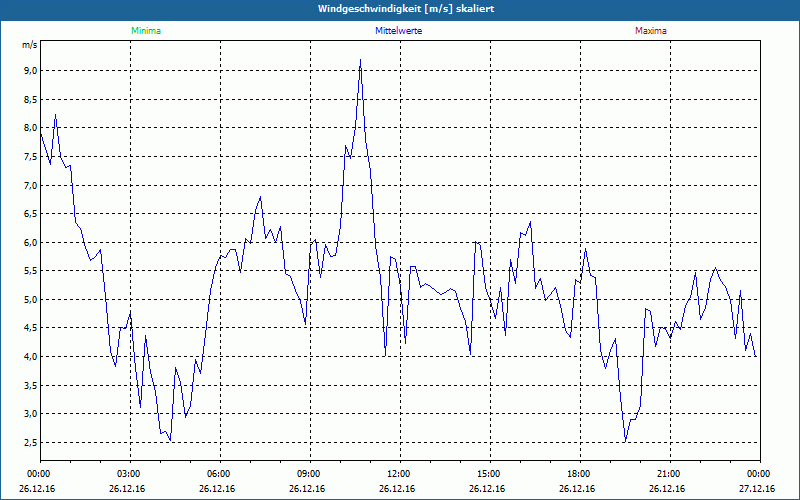This screenshot has height=500, width=800.
Task: Click the y-axis value '5,0'
Action: click(x=31, y=299)
